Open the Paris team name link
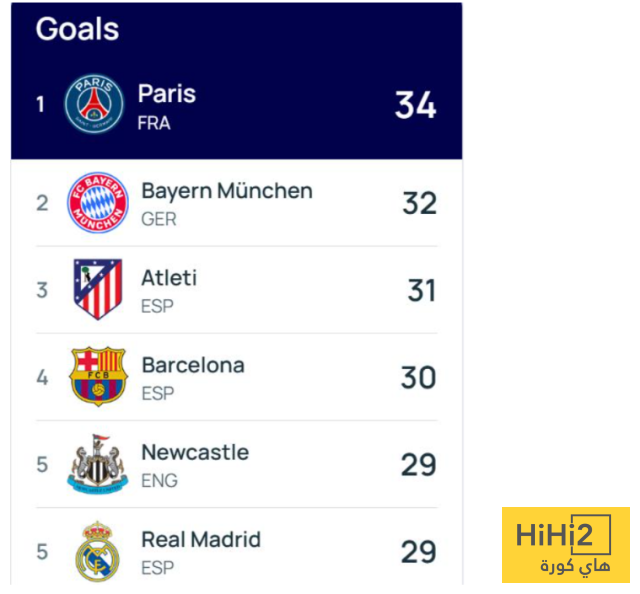 (166, 94)
